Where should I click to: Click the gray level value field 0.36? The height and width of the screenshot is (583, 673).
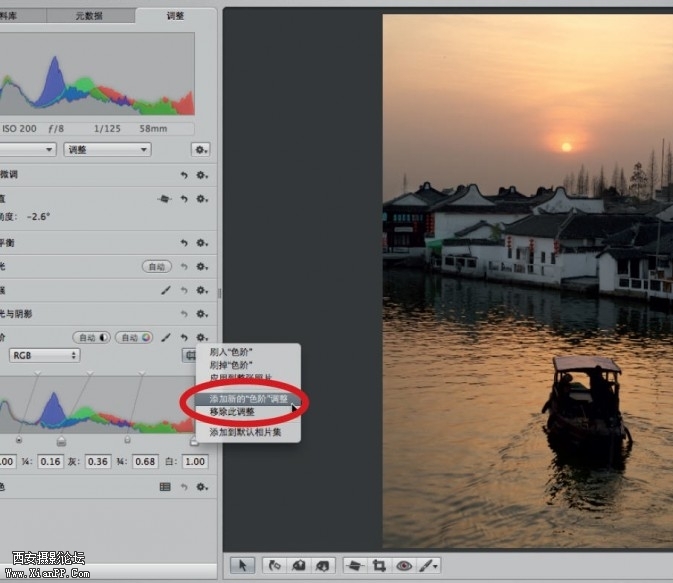click(x=98, y=461)
